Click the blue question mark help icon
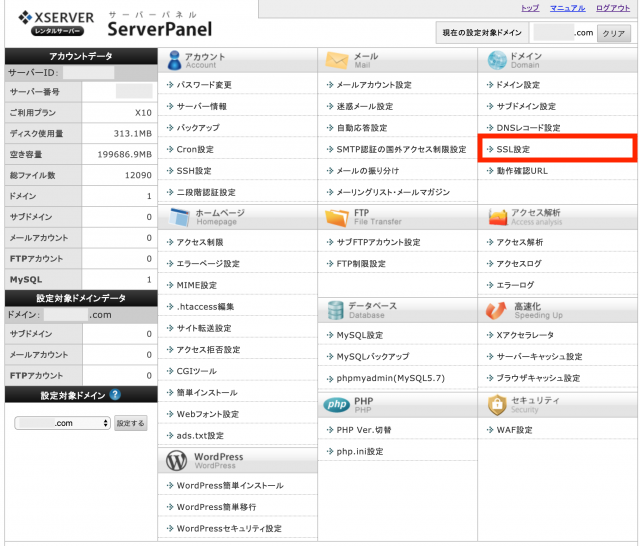This screenshot has width=640, height=546. (115, 395)
